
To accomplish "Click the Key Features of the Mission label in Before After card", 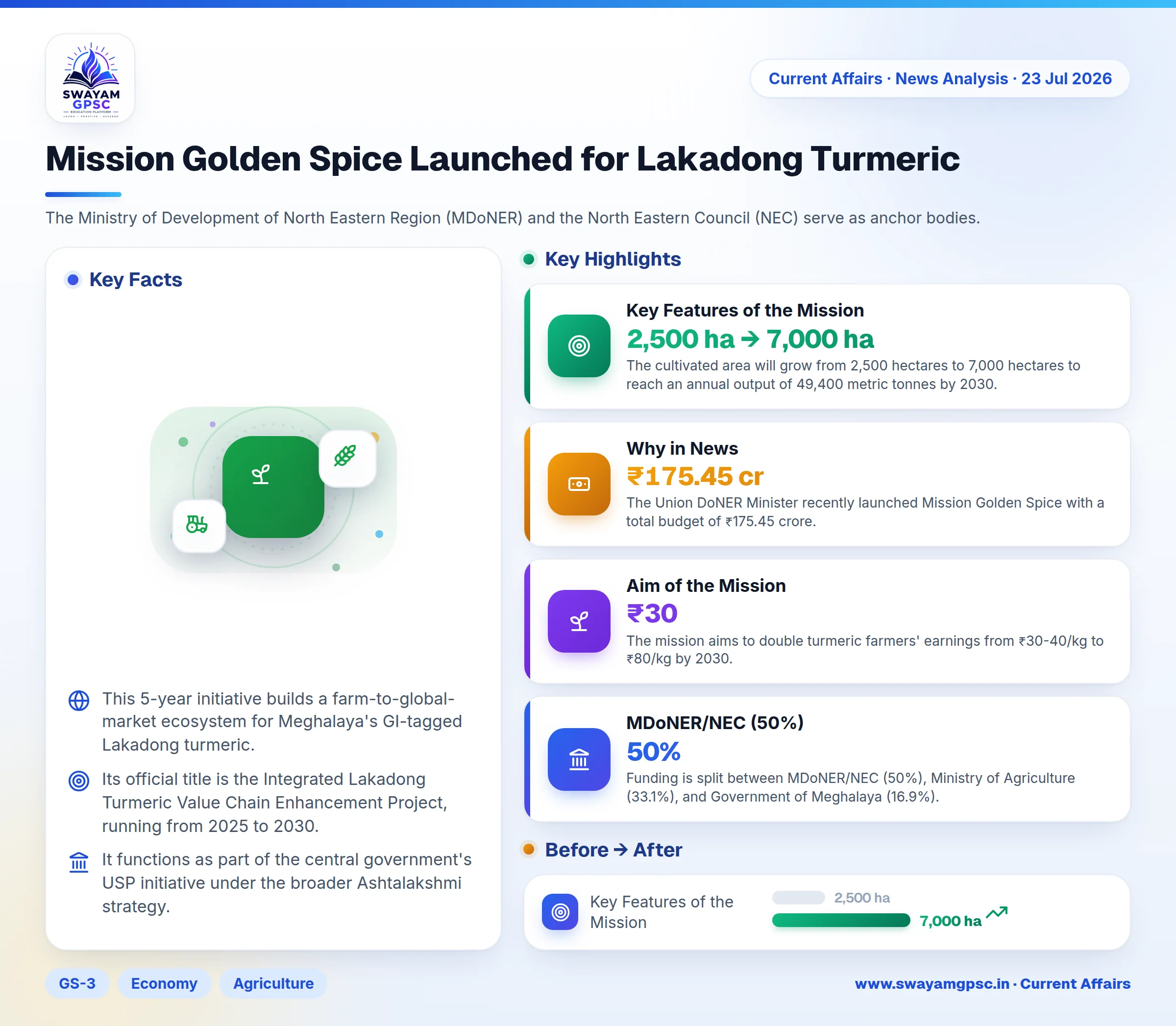I will click(x=661, y=912).
